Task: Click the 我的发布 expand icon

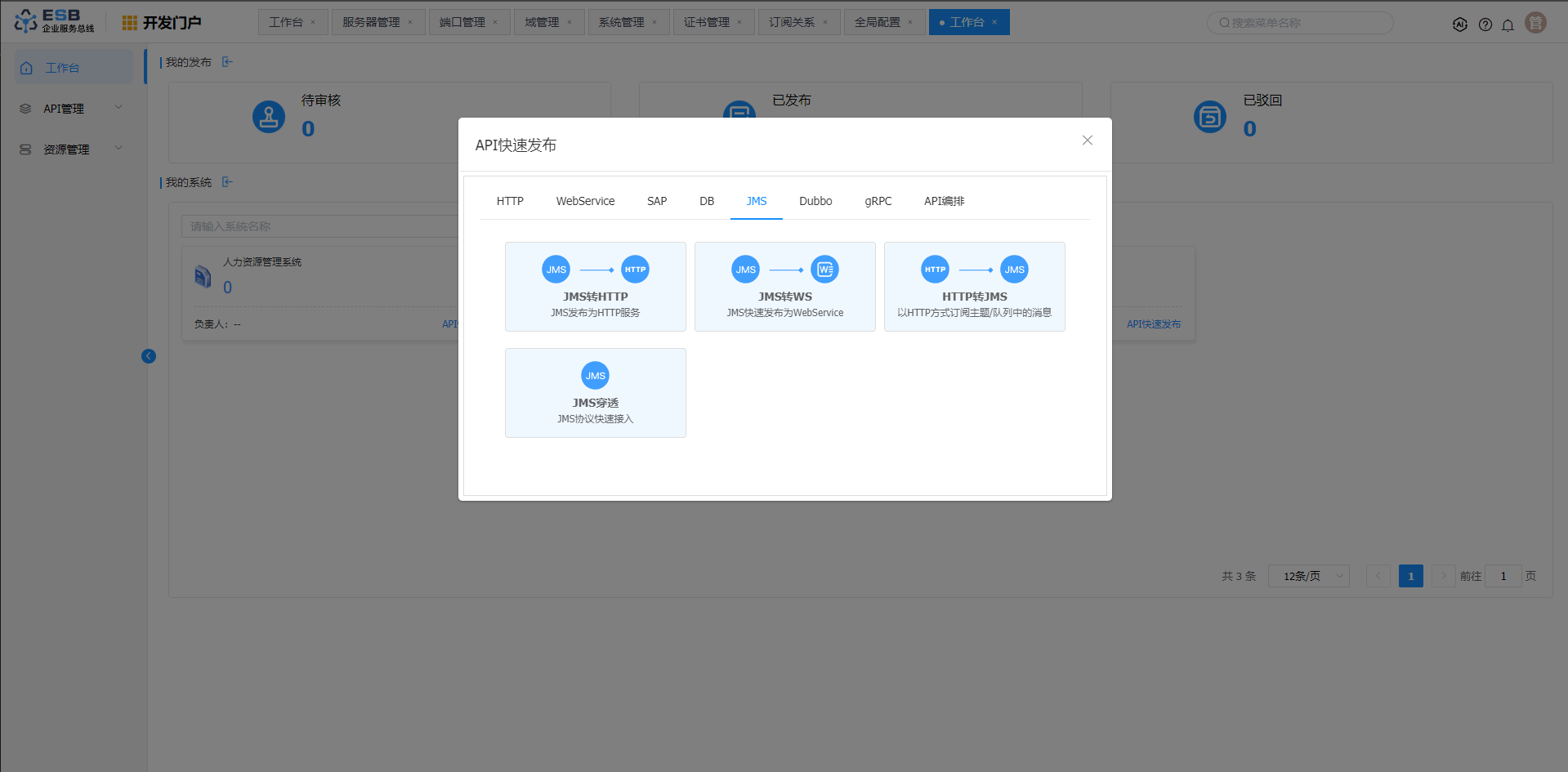Action: tap(227, 62)
